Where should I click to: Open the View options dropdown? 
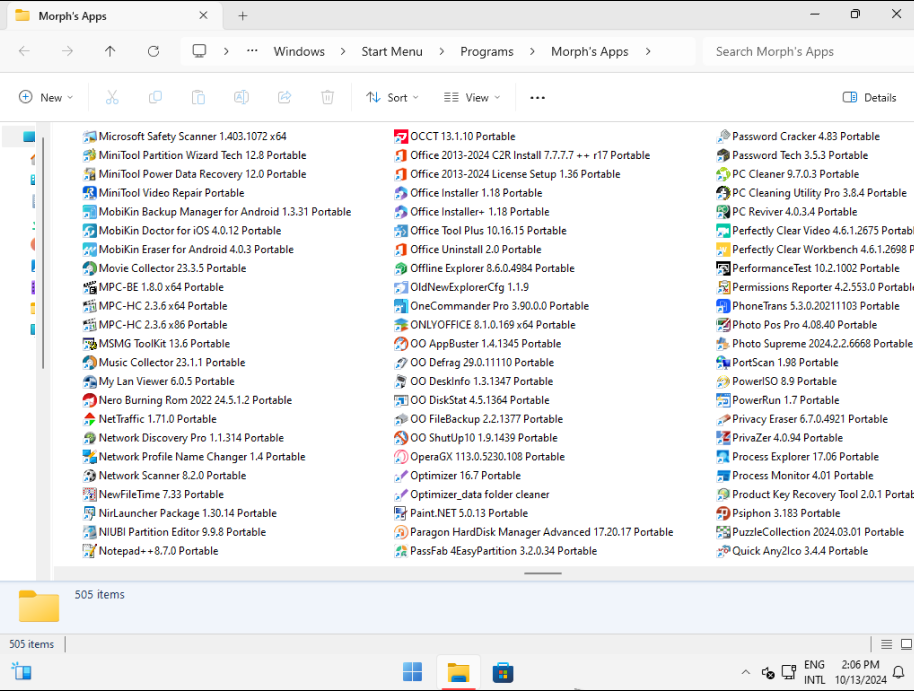click(x=472, y=97)
